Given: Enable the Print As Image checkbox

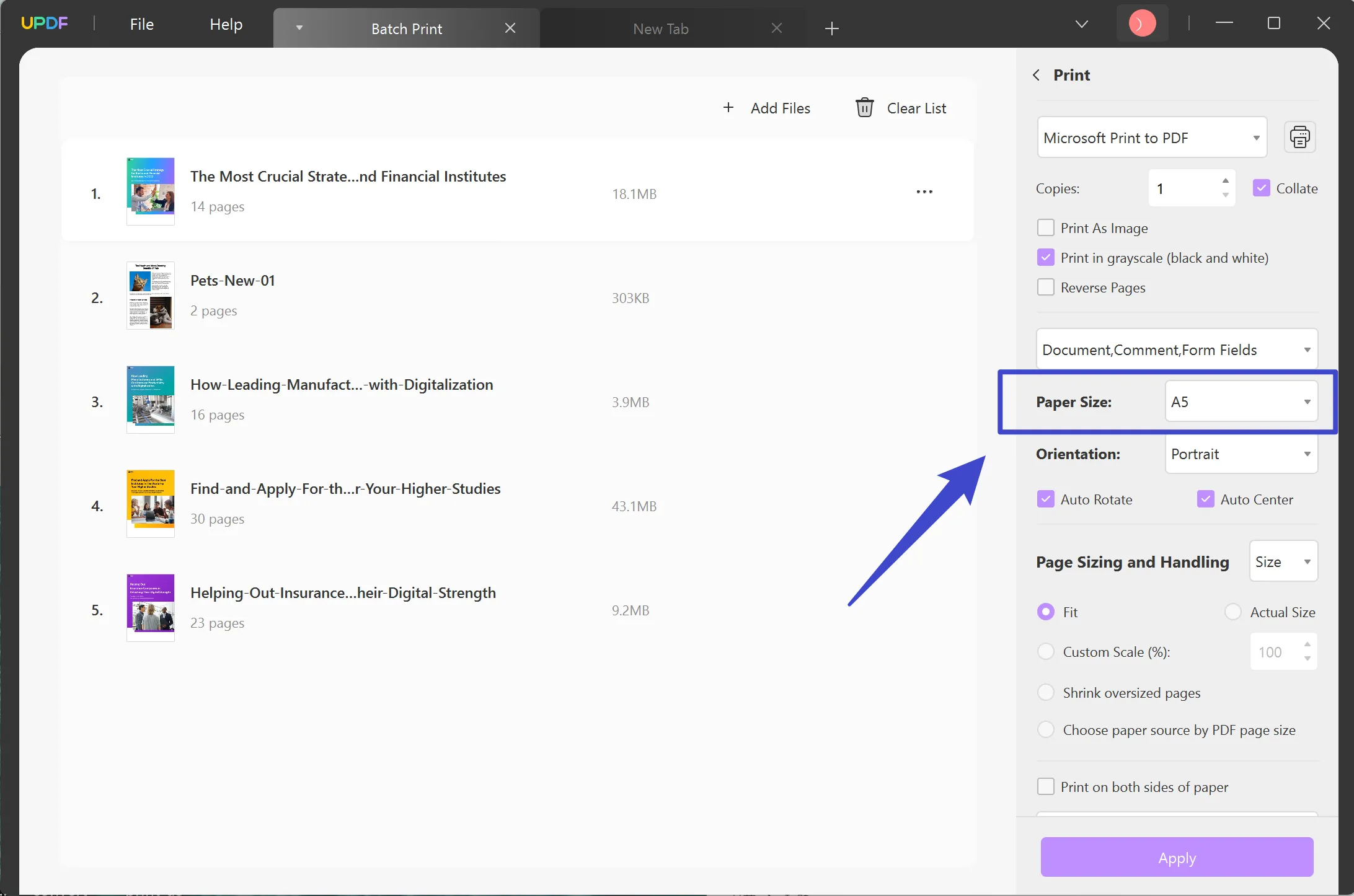Looking at the screenshot, I should 1046,228.
